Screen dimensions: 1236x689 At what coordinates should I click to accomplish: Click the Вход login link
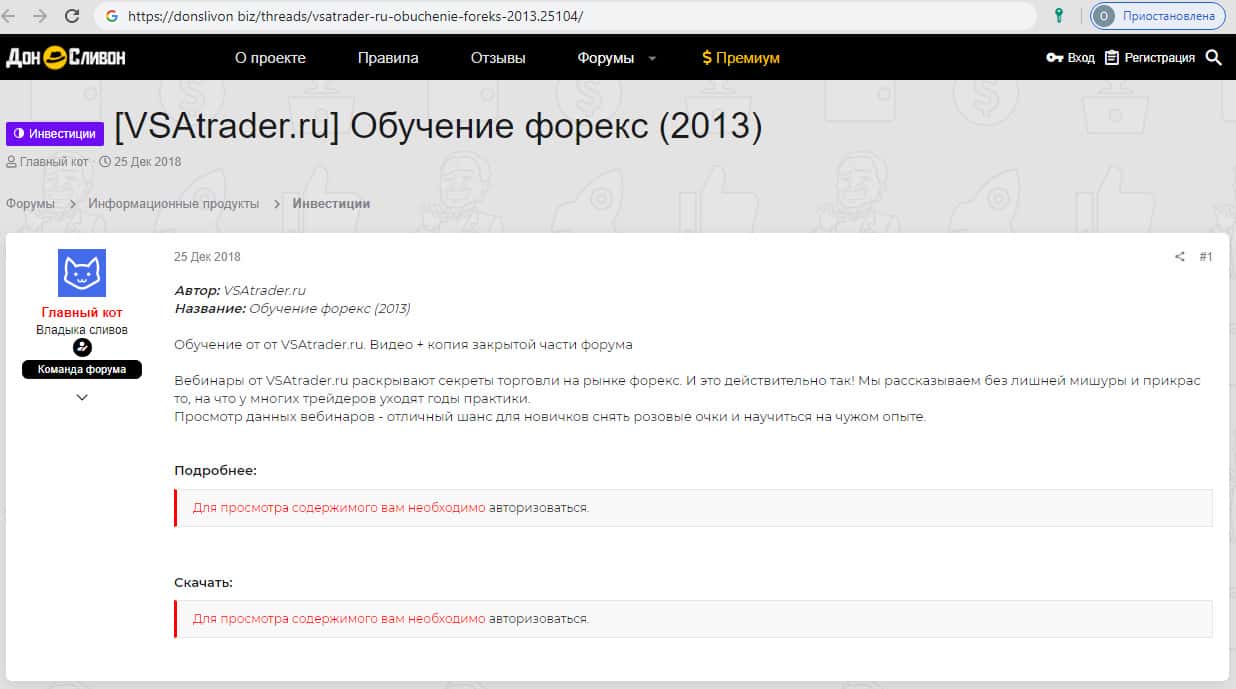[1071, 58]
